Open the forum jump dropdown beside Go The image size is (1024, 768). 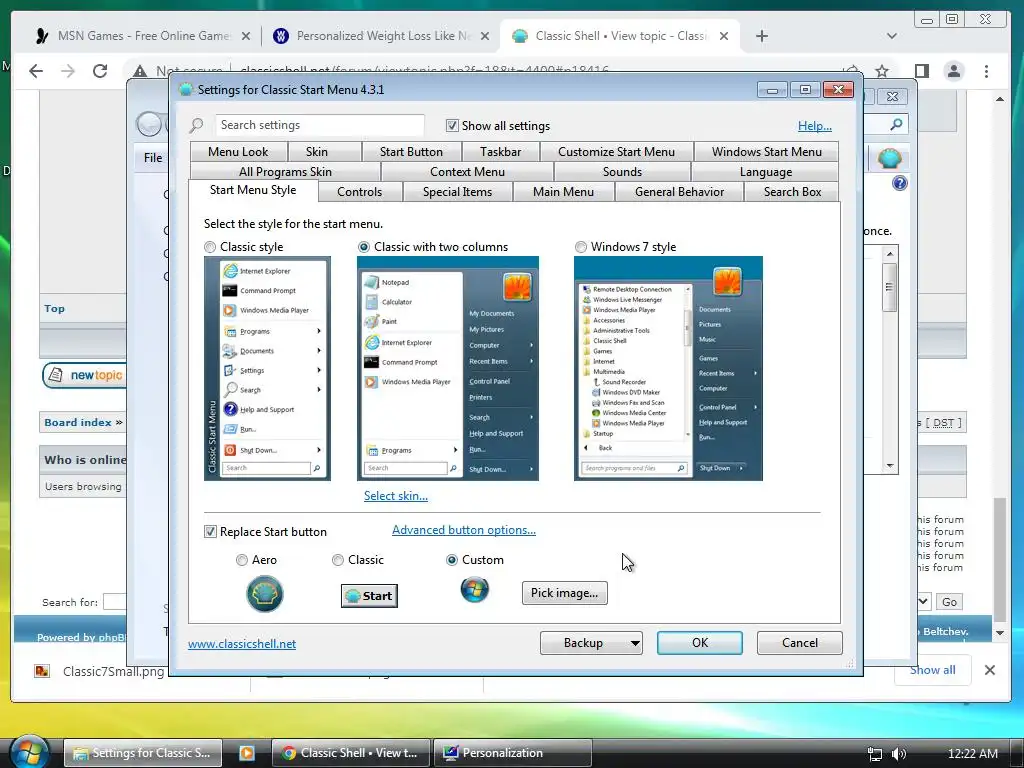(923, 601)
